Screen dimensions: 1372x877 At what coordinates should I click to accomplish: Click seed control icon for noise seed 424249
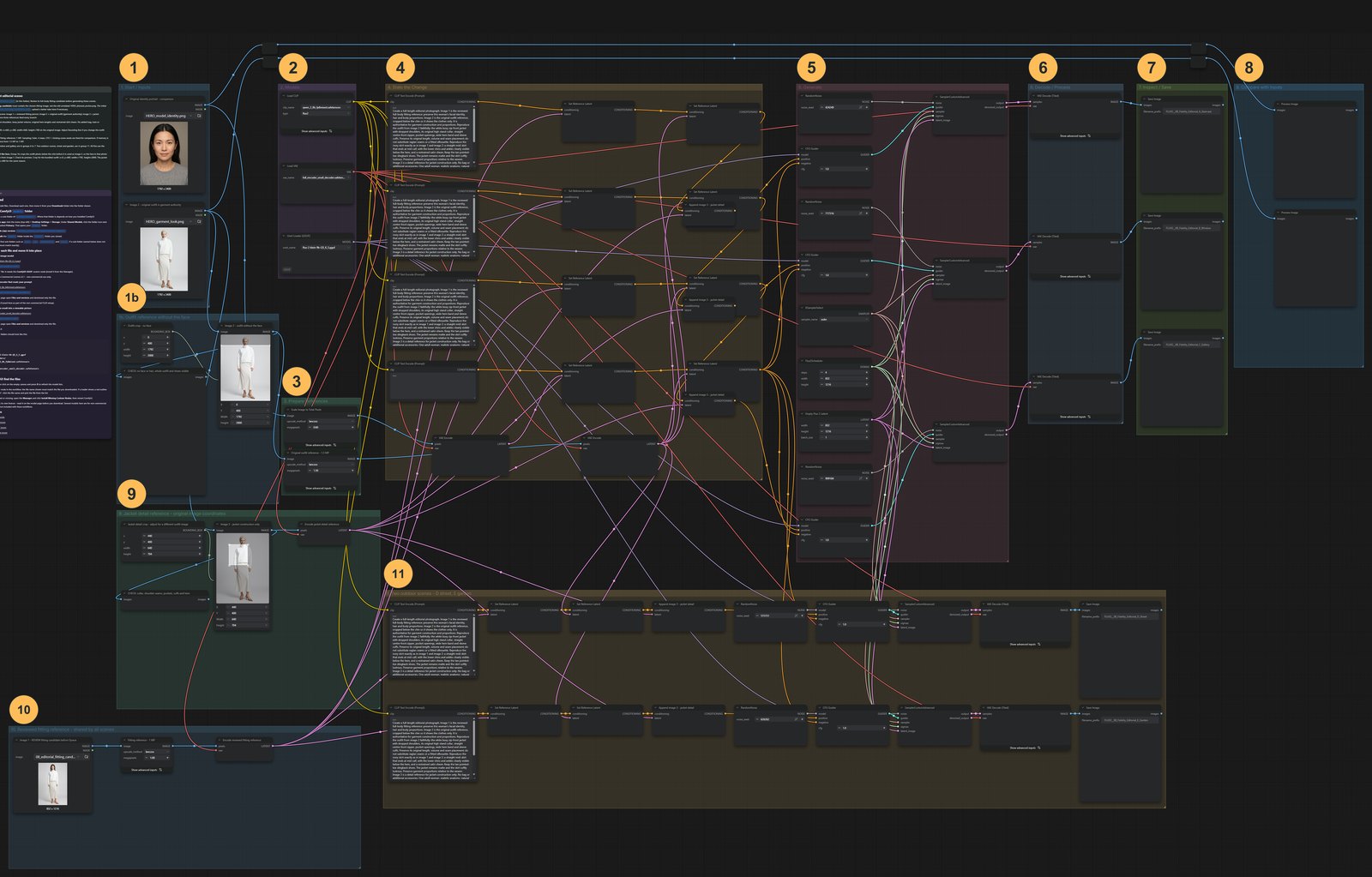tap(861, 107)
